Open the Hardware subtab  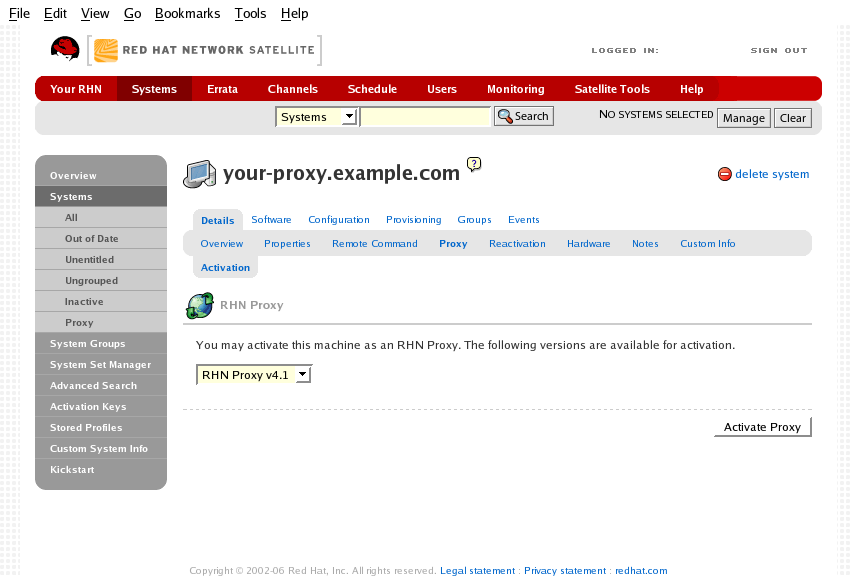tap(588, 243)
